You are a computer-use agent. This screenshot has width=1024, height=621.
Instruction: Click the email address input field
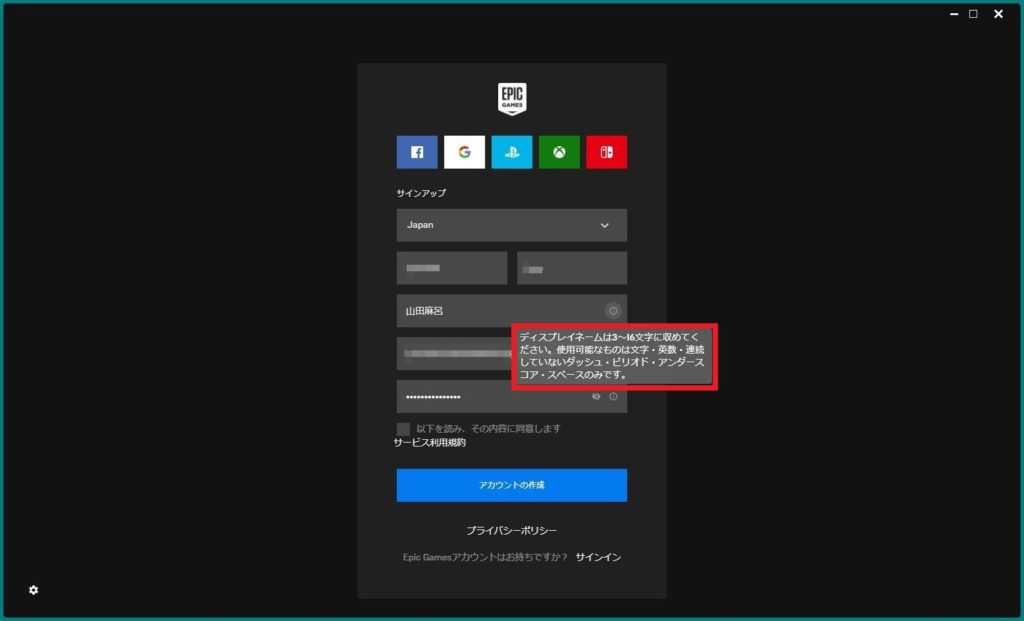455,354
